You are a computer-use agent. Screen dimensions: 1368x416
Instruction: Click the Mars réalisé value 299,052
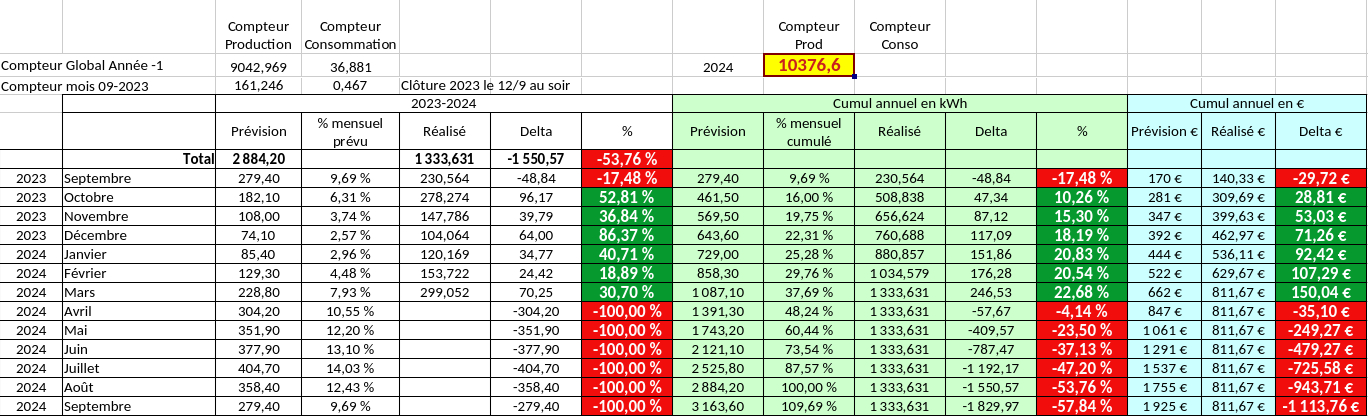pyautogui.click(x=444, y=292)
